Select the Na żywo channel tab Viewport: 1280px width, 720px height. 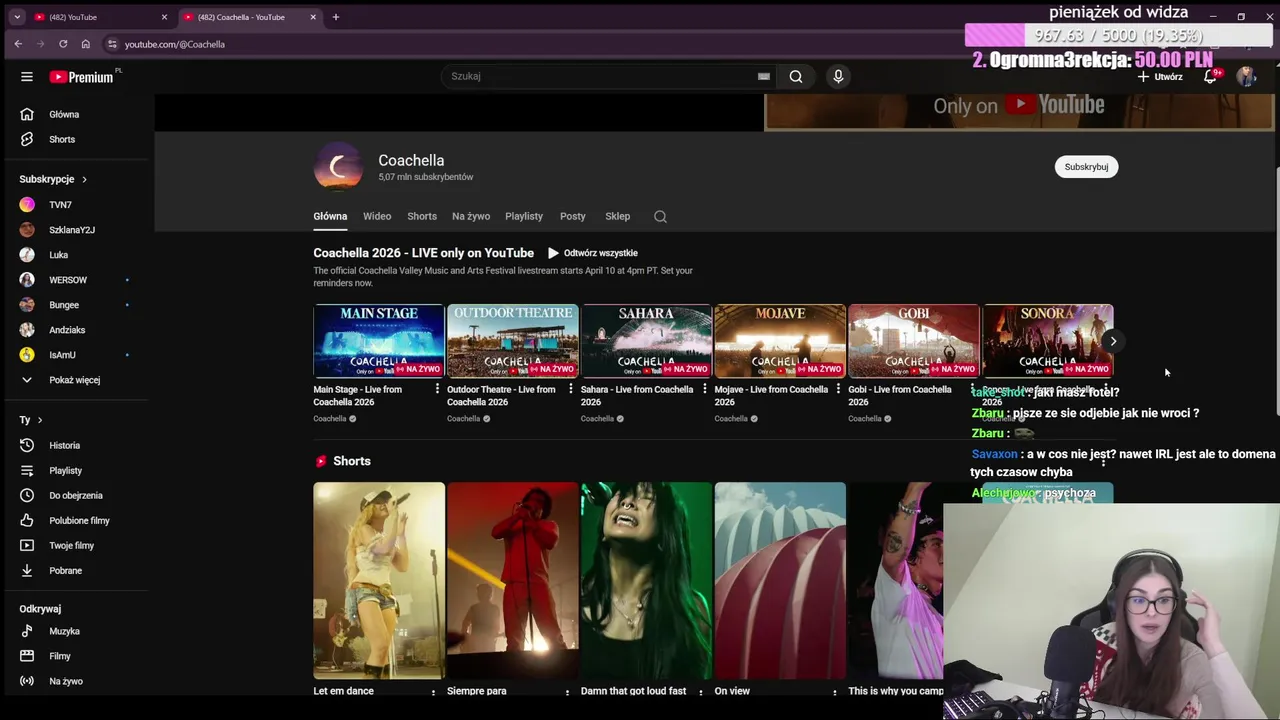(x=471, y=216)
